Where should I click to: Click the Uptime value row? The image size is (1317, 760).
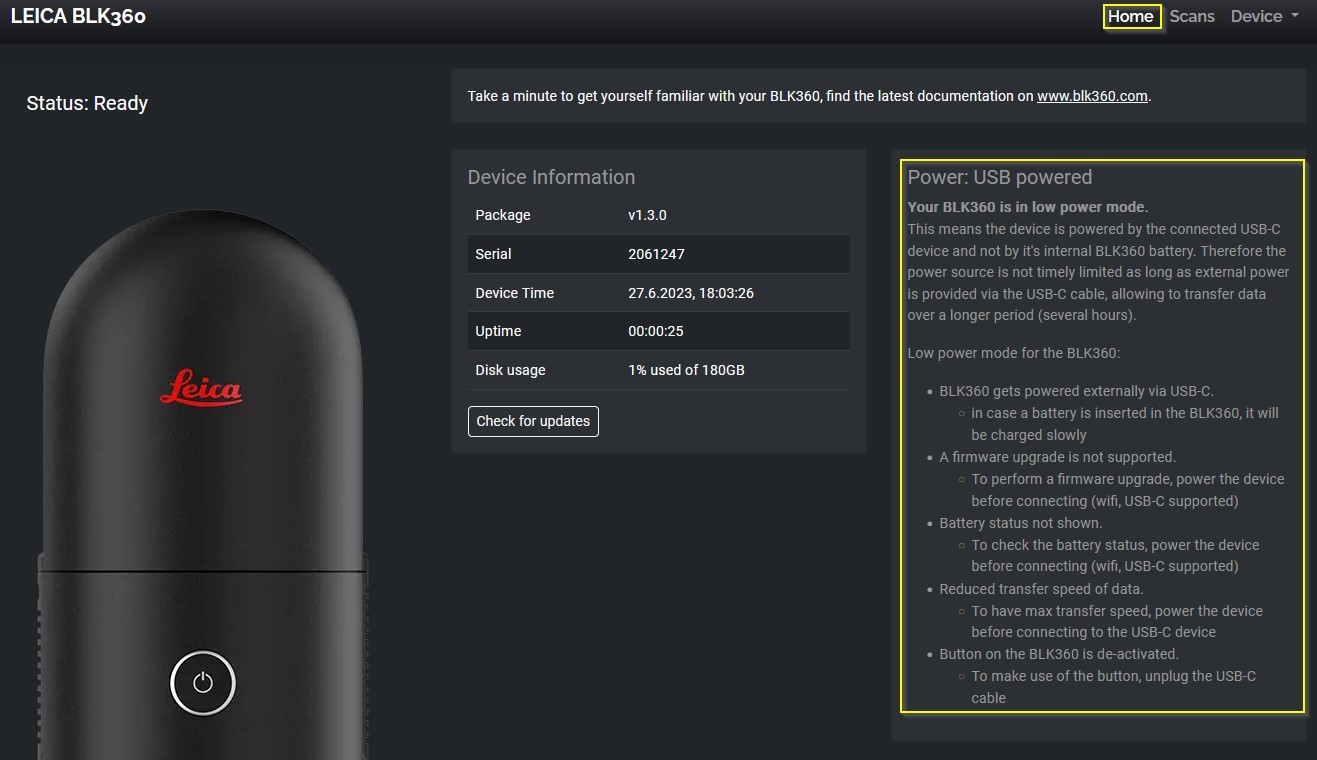pyautogui.click(x=659, y=331)
